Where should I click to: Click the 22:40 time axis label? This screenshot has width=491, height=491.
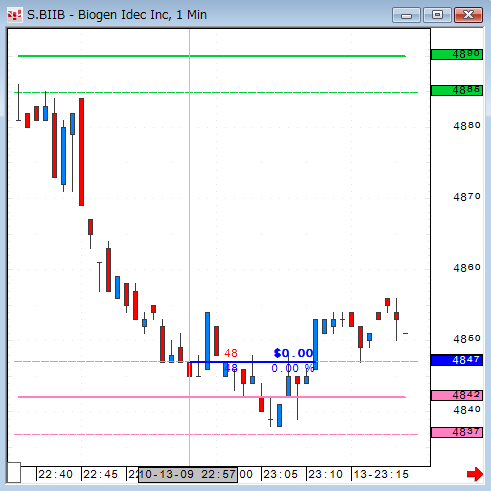(x=55, y=474)
